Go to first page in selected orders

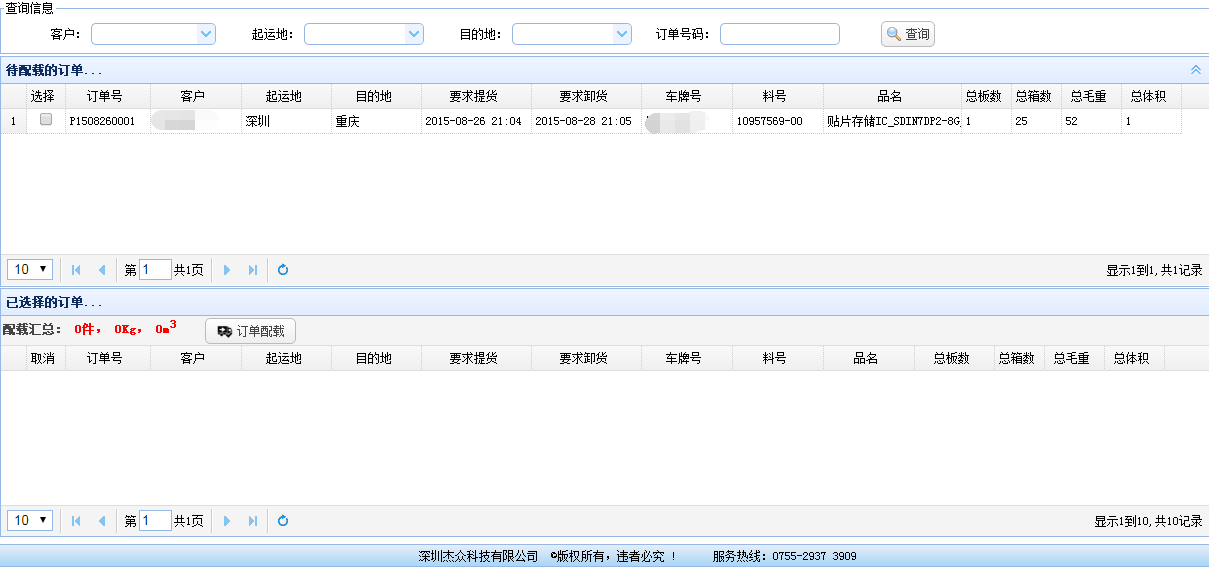coord(76,521)
